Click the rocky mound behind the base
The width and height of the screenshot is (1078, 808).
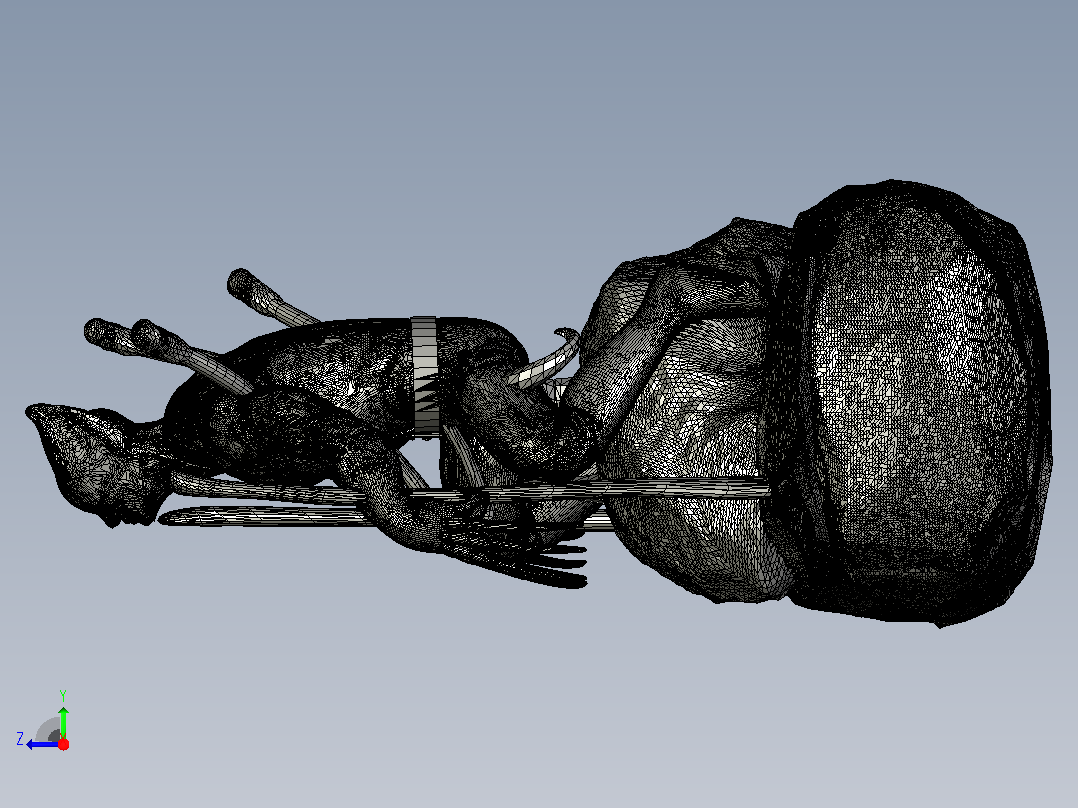[688, 413]
